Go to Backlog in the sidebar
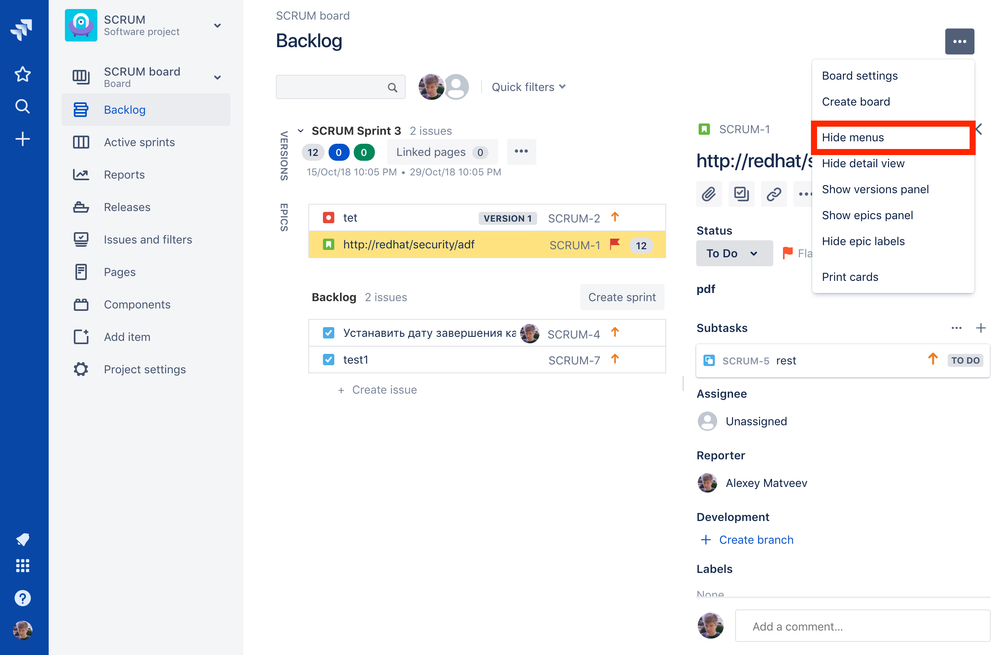This screenshot has width=998, height=655. tap(146, 109)
